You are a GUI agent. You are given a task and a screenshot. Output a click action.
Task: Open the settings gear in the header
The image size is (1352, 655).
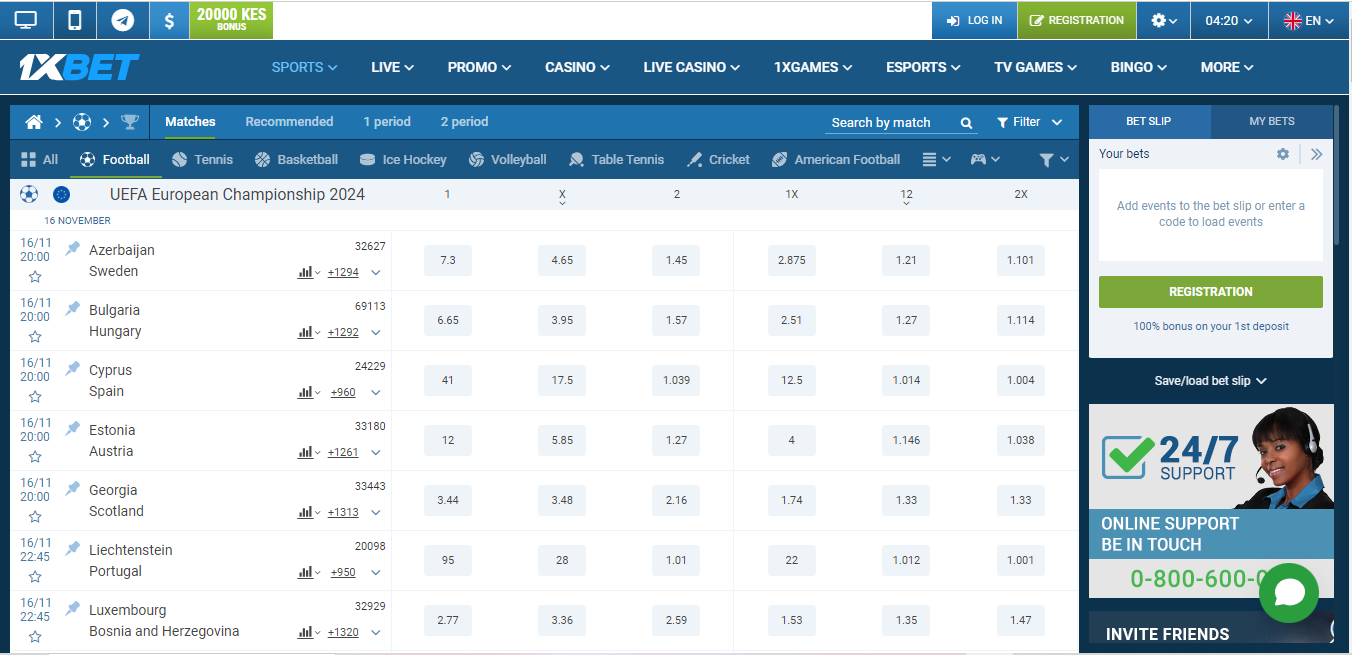[1157, 19]
